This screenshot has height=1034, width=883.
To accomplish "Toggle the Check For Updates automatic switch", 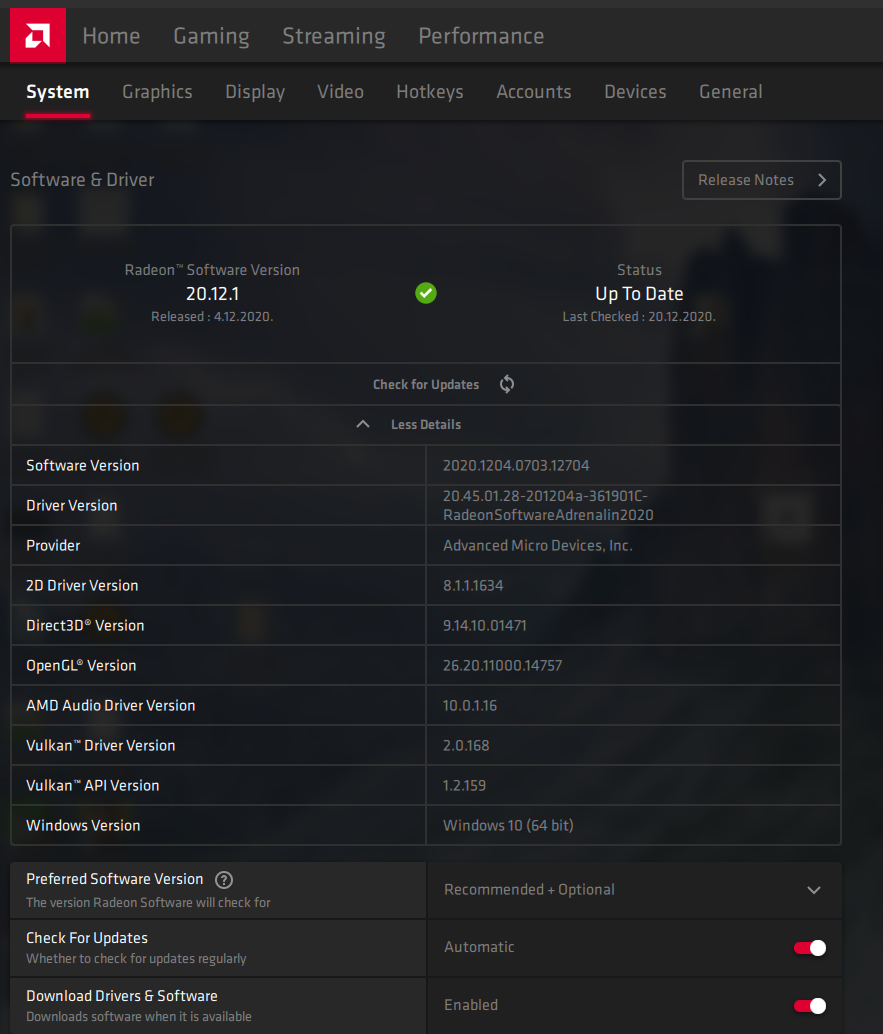I will point(810,948).
